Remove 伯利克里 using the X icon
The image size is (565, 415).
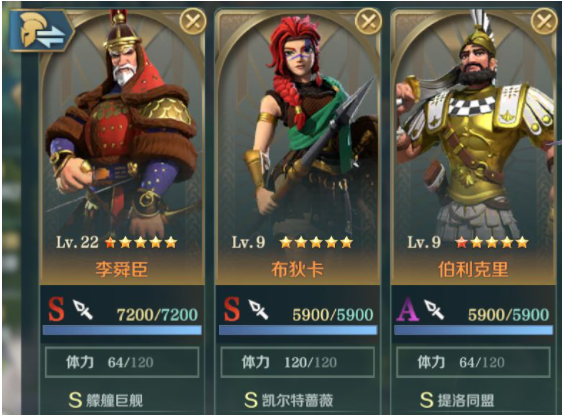pyautogui.click(x=544, y=22)
